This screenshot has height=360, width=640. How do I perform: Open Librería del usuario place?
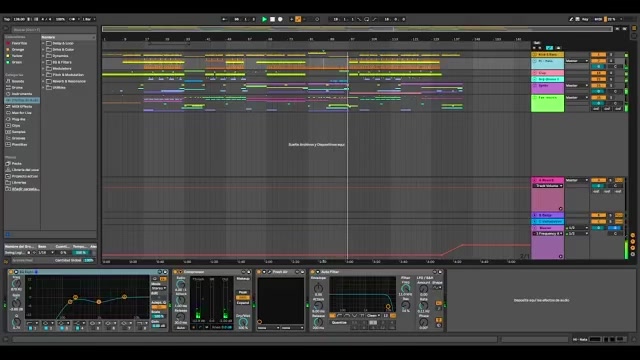point(24,170)
